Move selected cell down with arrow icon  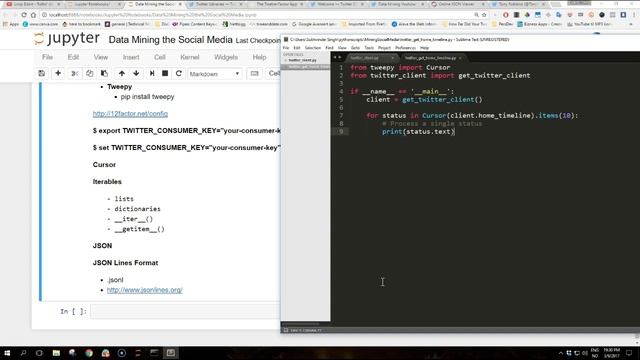coord(136,73)
